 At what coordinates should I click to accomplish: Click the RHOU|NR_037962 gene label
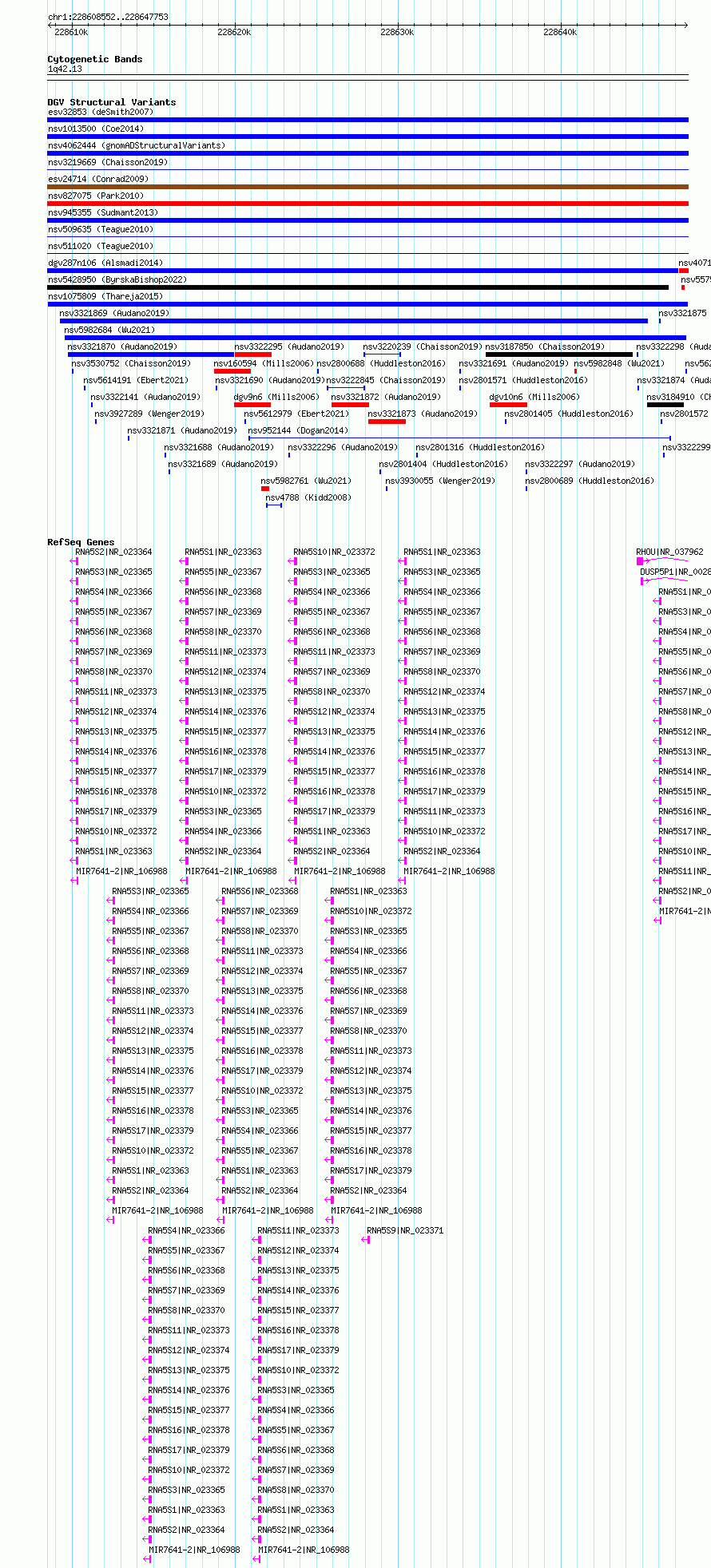point(670,552)
